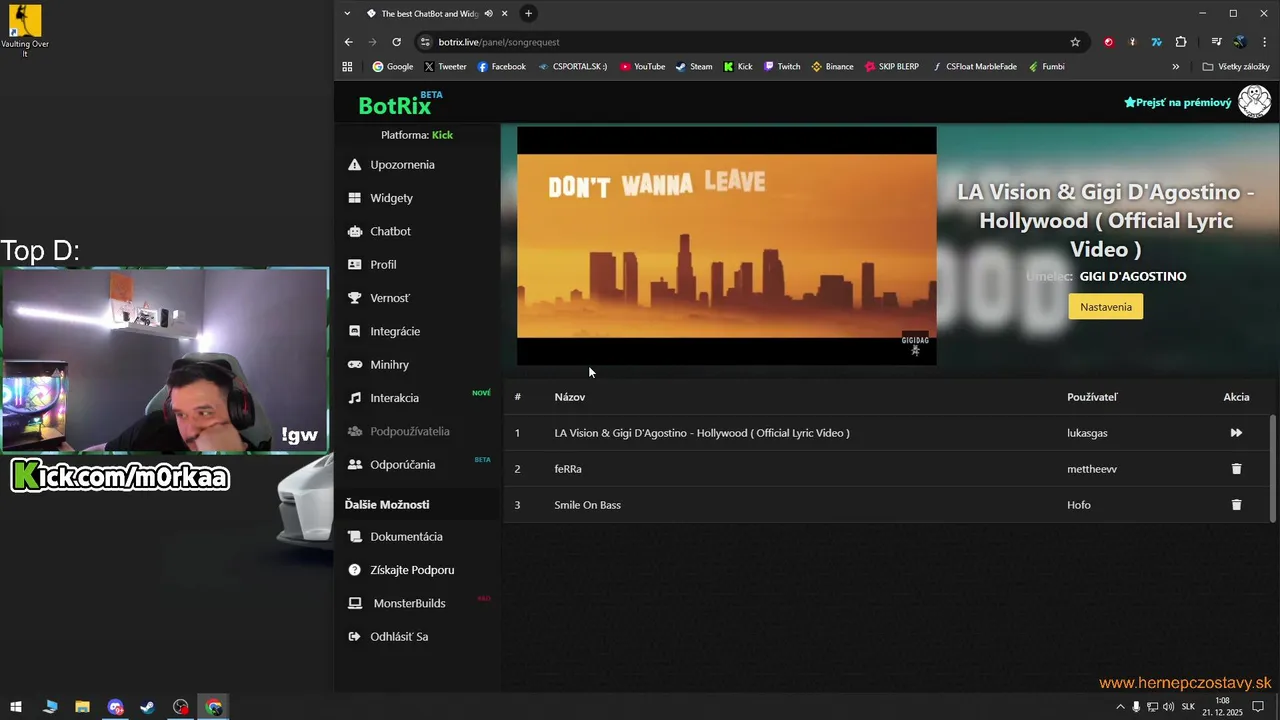Log out via Odhlásiť Sa
This screenshot has width=1280, height=720.
coord(399,637)
